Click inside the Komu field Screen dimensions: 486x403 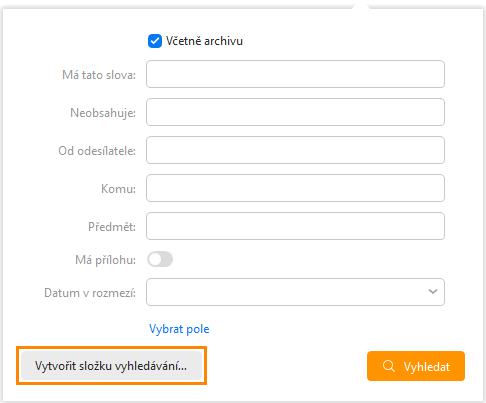pyautogui.click(x=295, y=188)
